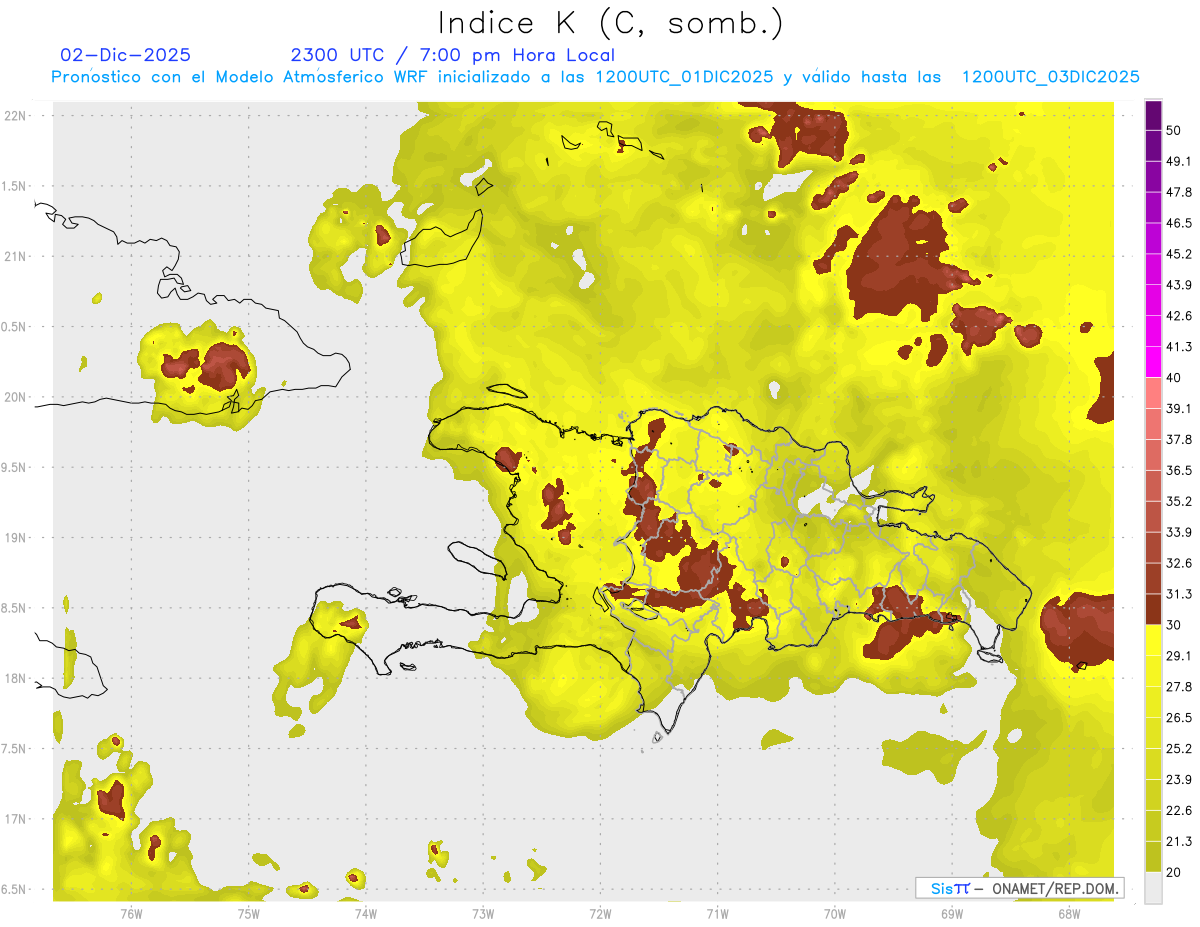Viewport: 1200px width, 927px height.
Task: Click the '50' value on the color scale
Action: tap(1175, 130)
